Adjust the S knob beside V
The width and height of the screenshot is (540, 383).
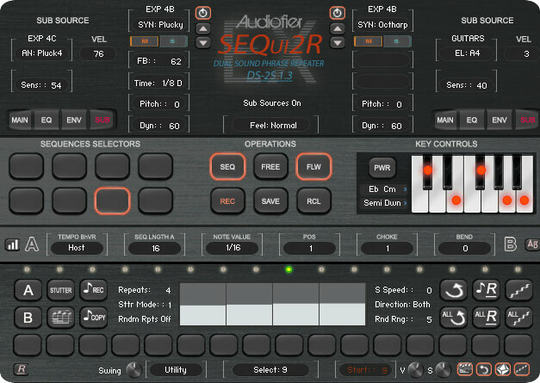pyautogui.click(x=444, y=370)
